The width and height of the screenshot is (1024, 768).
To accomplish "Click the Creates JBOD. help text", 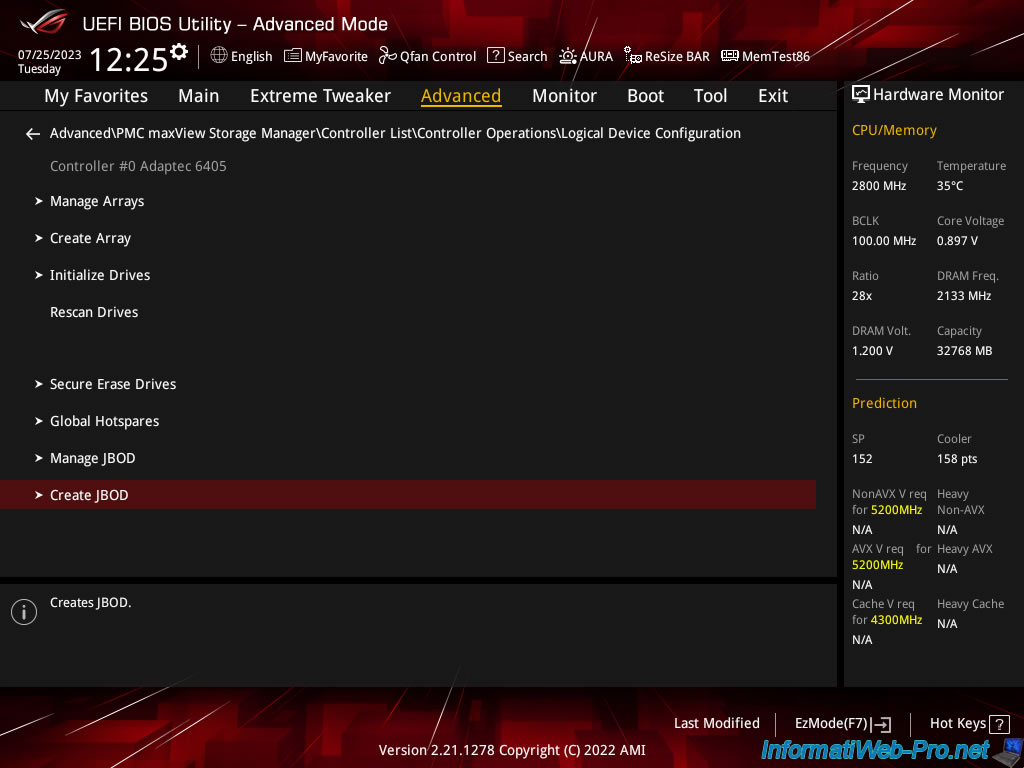I will click(x=91, y=603).
